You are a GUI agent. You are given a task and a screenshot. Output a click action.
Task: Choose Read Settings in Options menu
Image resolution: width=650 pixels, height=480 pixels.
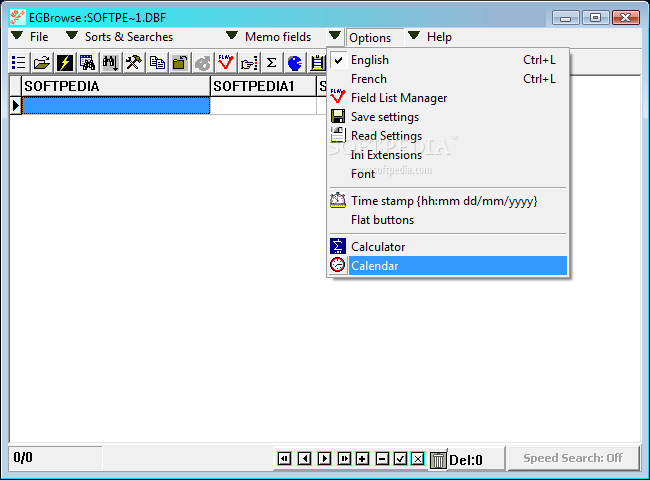pyautogui.click(x=448, y=136)
